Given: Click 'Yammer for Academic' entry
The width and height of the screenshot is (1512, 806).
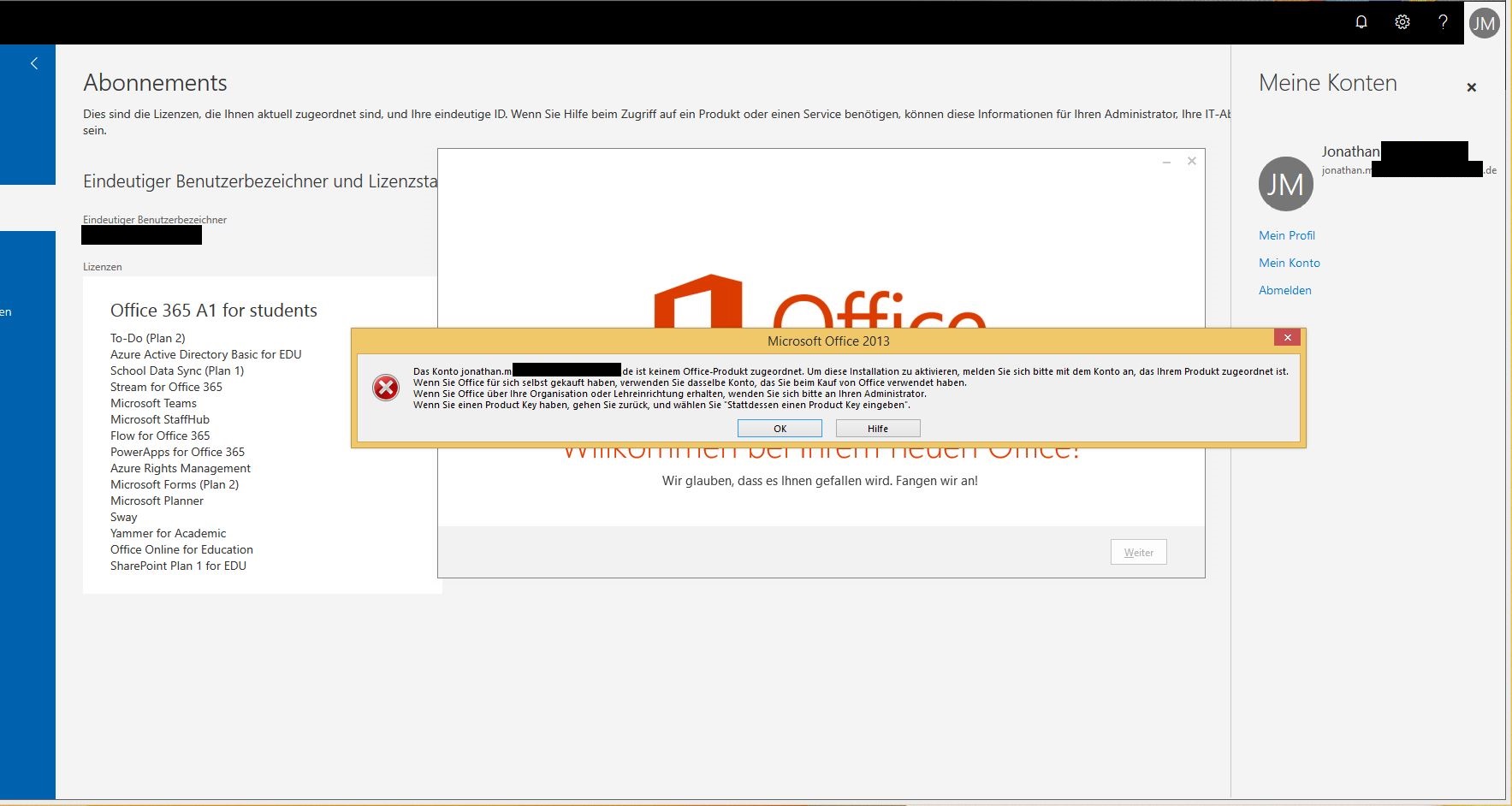Looking at the screenshot, I should pyautogui.click(x=168, y=533).
